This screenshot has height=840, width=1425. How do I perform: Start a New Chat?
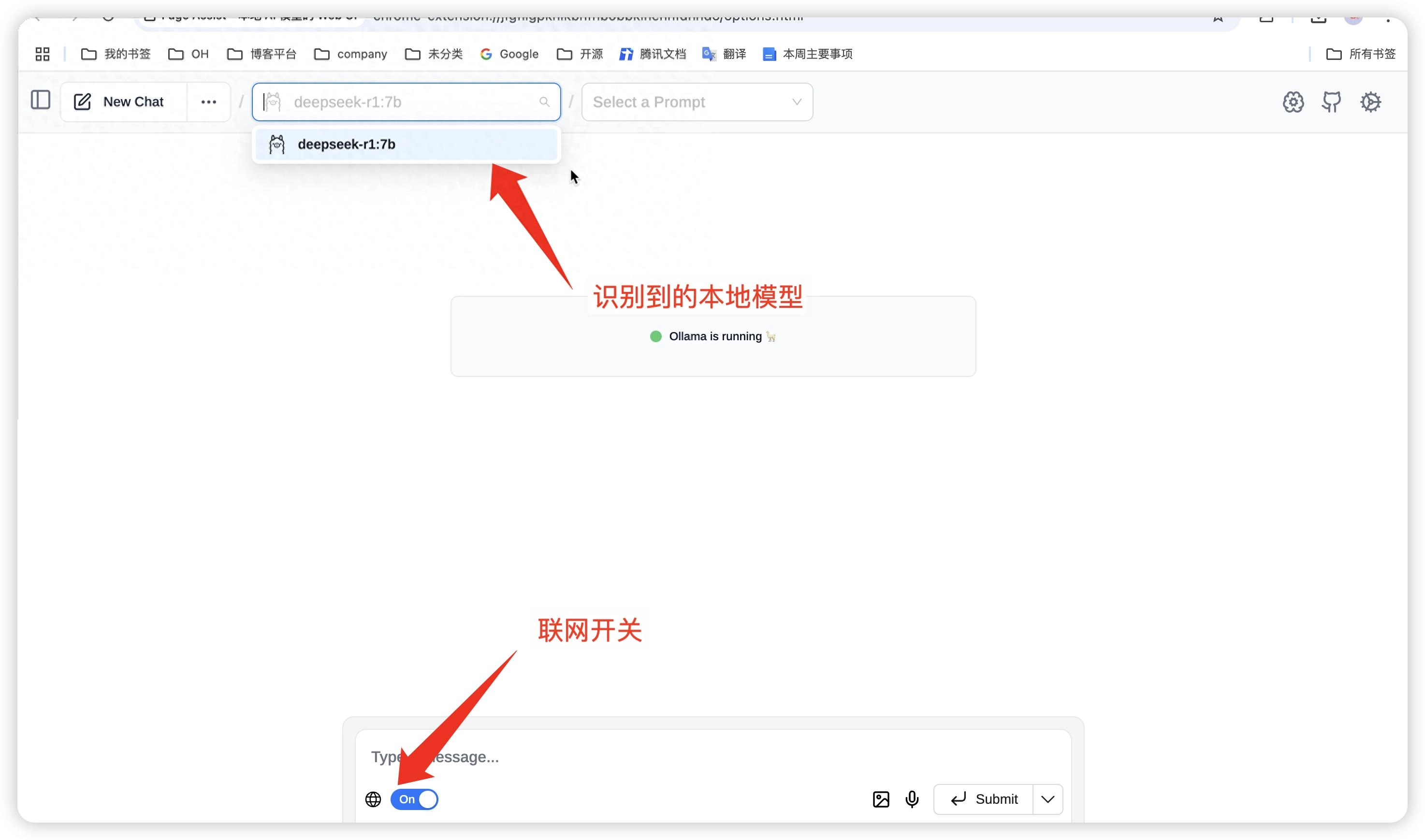pos(123,102)
